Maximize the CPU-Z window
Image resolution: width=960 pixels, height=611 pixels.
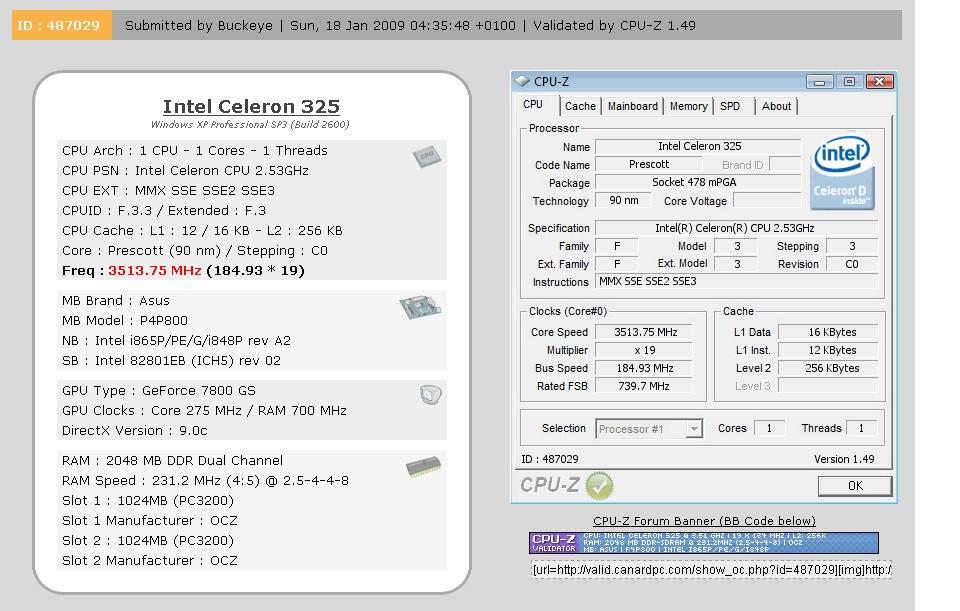pos(849,81)
